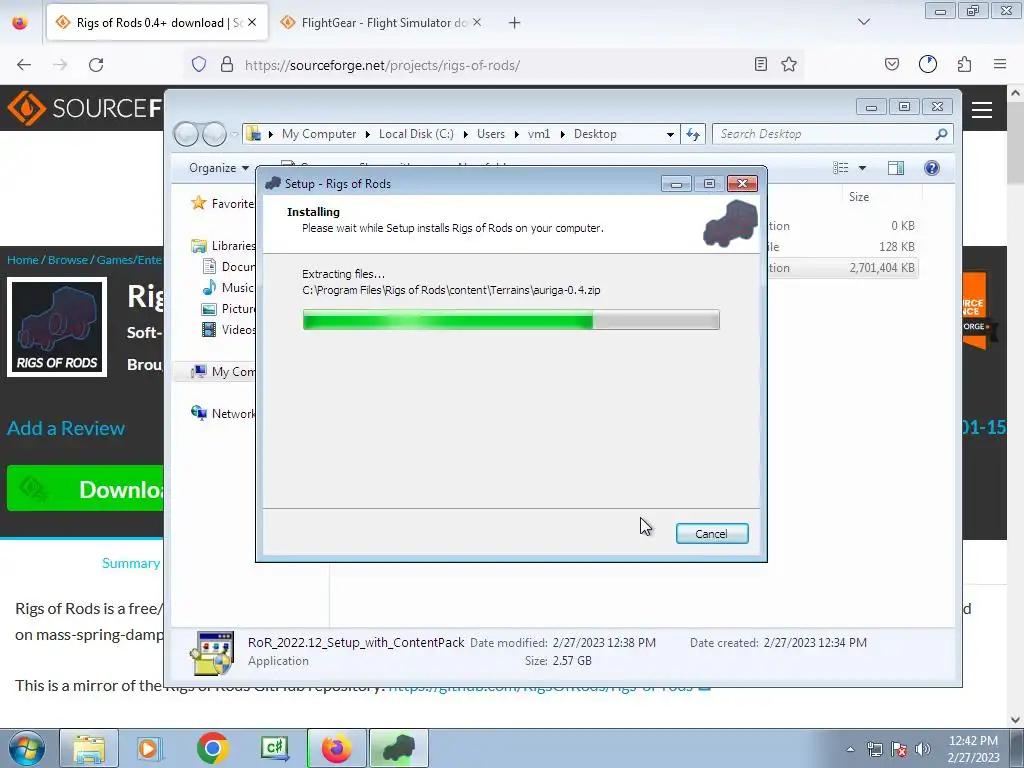Switch to Rigs of Rods setup taskbar item
The width and height of the screenshot is (1024, 768).
coord(399,748)
